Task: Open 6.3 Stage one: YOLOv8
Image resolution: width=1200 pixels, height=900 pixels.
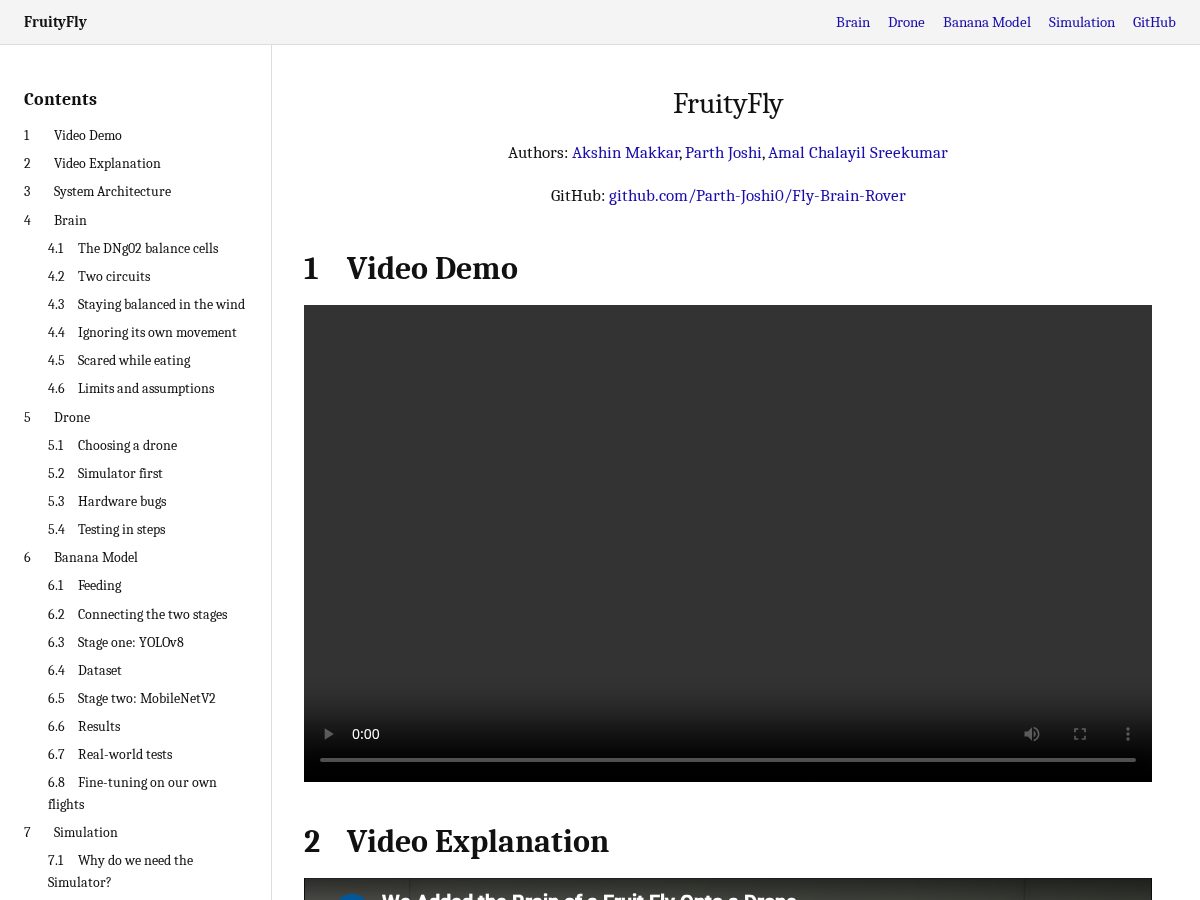Action: [x=116, y=642]
